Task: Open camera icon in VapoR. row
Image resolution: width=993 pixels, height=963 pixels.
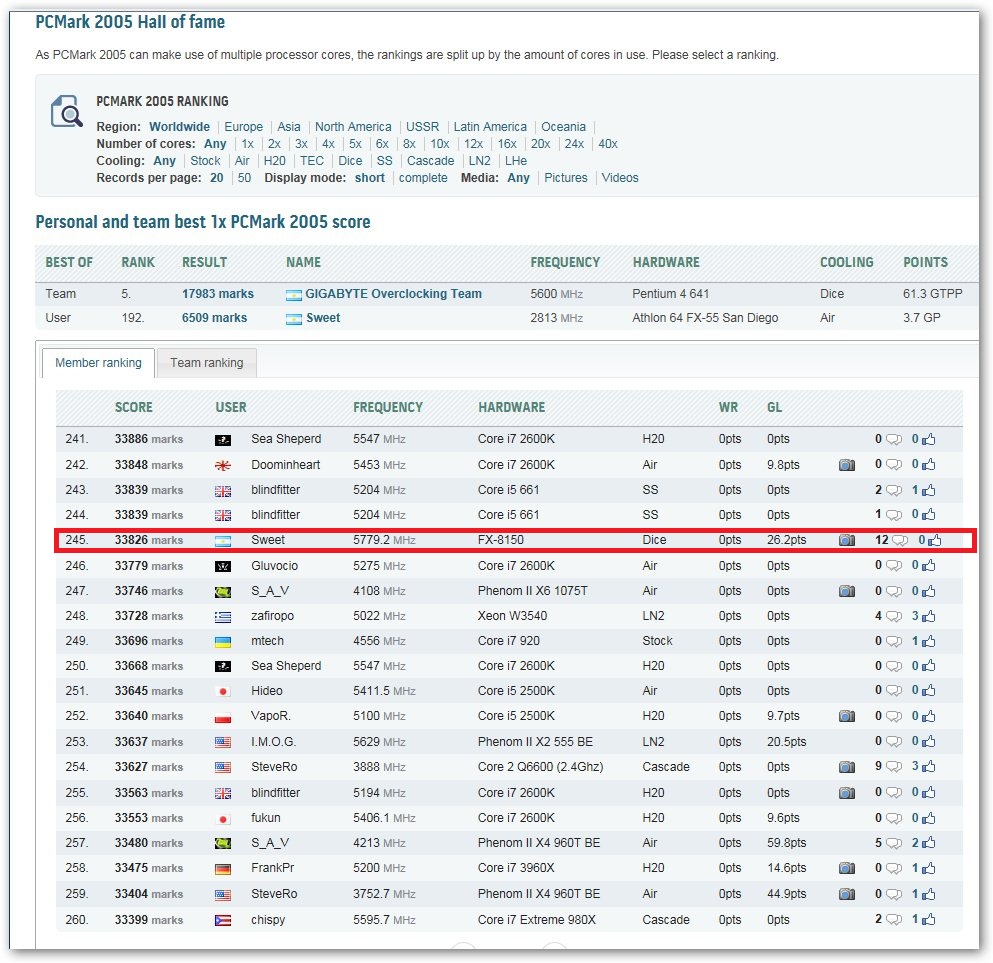Action: pos(847,716)
